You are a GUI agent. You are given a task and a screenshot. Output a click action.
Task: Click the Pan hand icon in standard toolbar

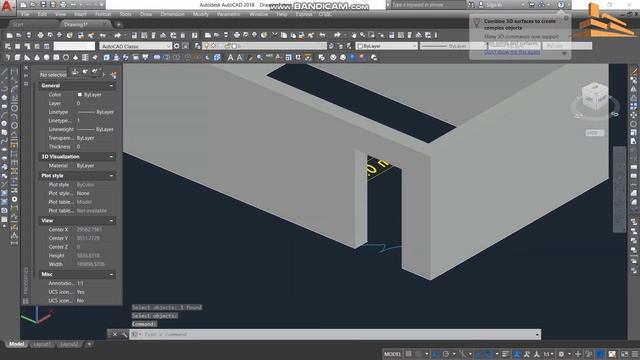click(353, 36)
